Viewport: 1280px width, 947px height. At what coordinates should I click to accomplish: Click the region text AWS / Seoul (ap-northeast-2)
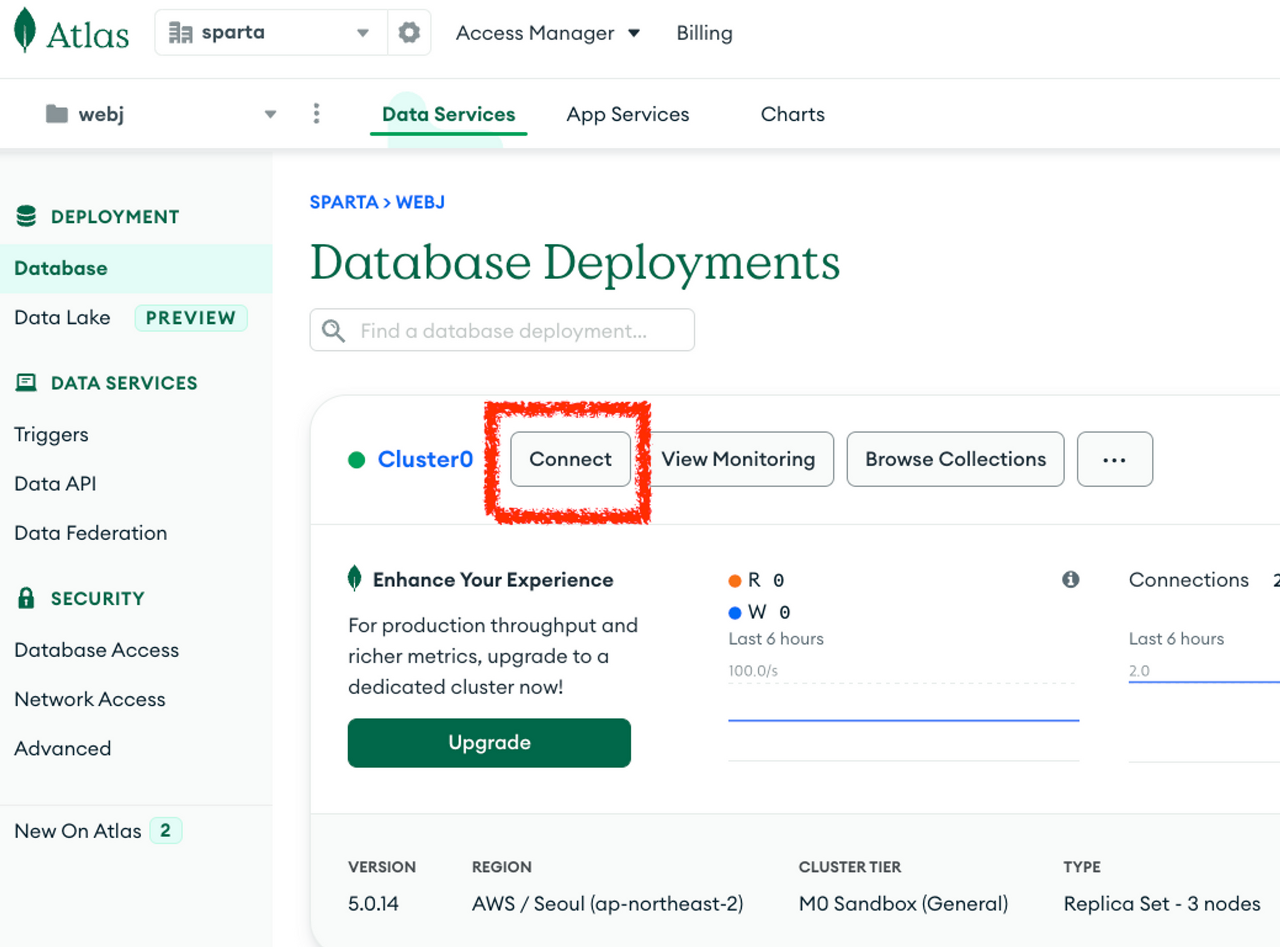(x=608, y=904)
